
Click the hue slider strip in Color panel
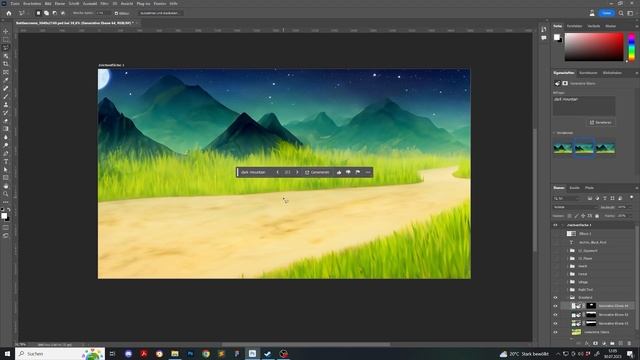click(631, 47)
